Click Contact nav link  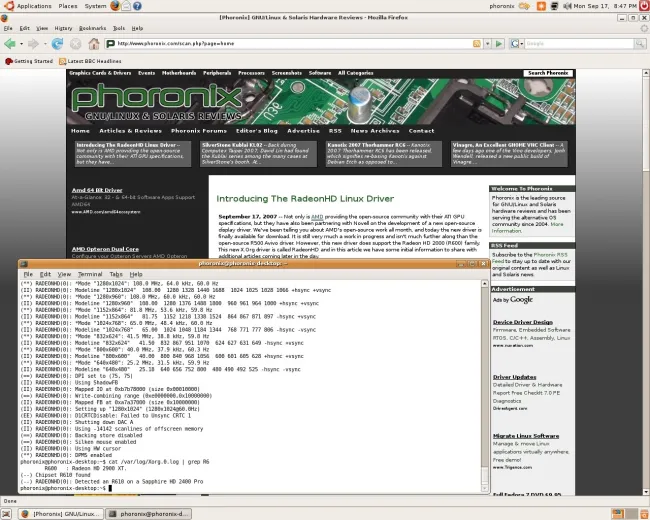tap(422, 131)
